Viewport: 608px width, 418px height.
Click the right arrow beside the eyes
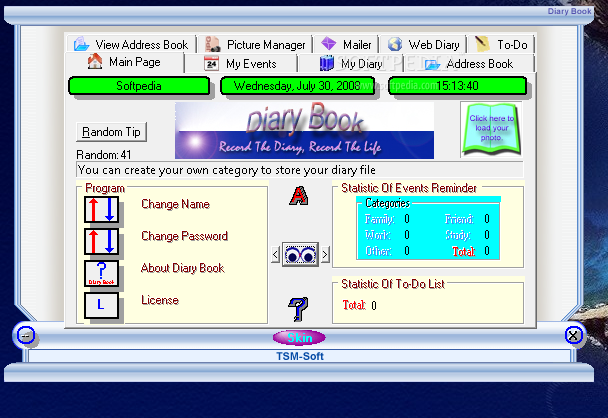click(325, 254)
